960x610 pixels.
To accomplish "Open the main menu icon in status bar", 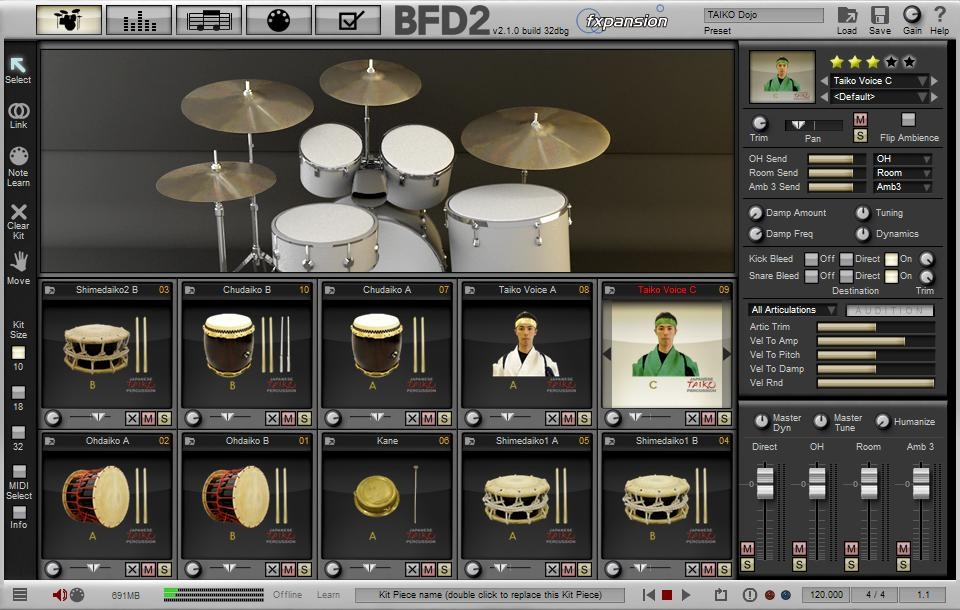I will (20, 595).
